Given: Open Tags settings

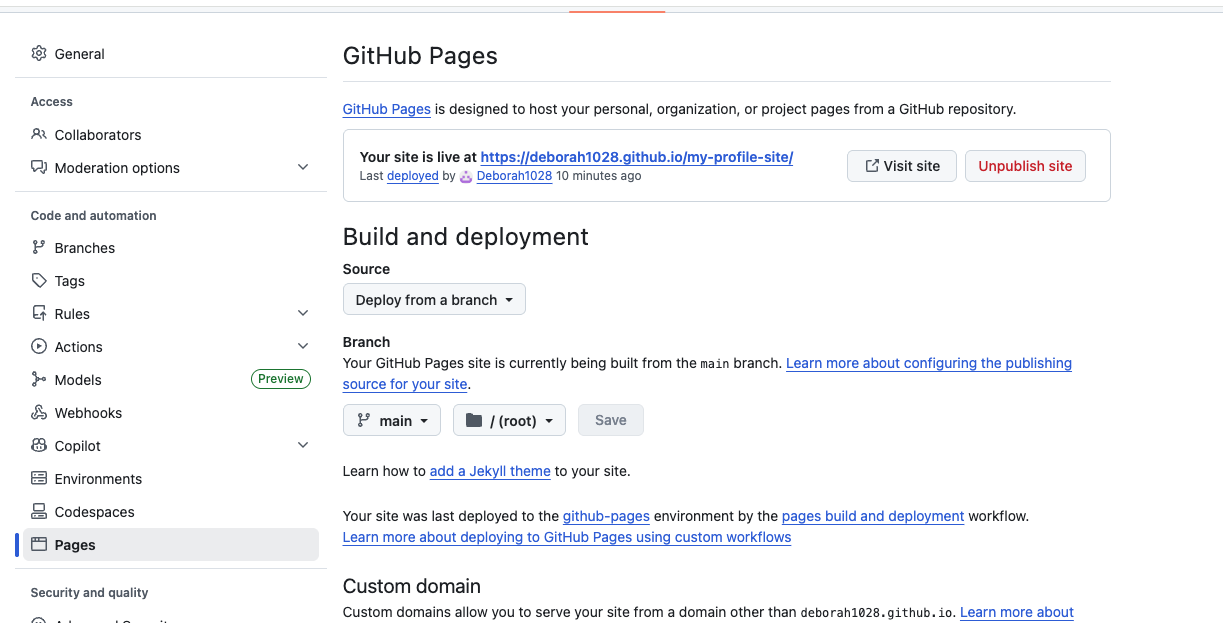Looking at the screenshot, I should point(171,281).
